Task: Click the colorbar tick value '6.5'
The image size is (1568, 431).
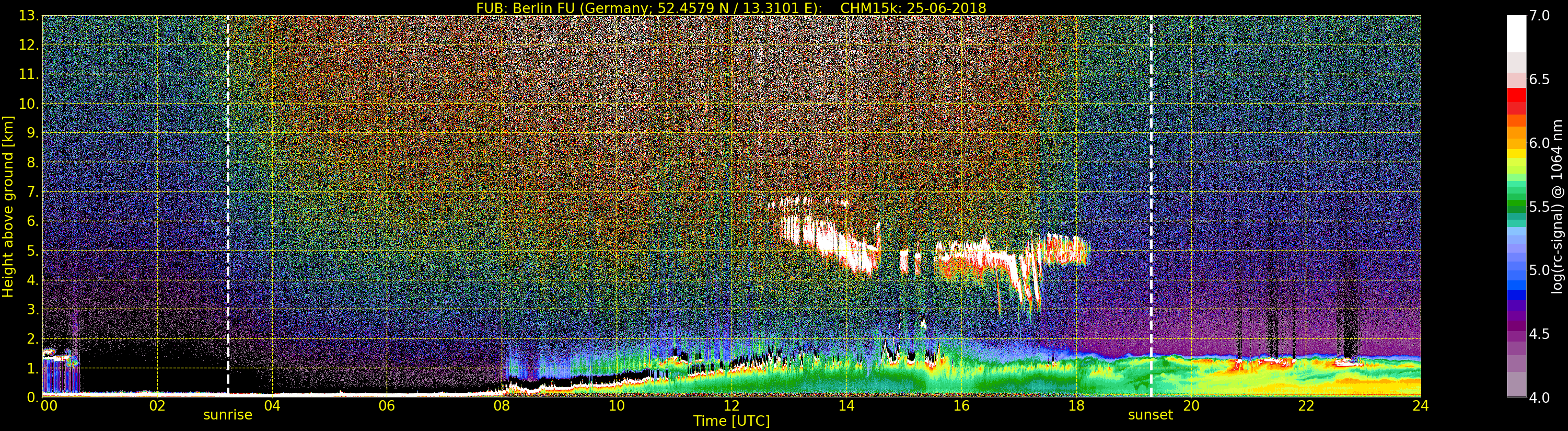Action: pyautogui.click(x=1539, y=80)
